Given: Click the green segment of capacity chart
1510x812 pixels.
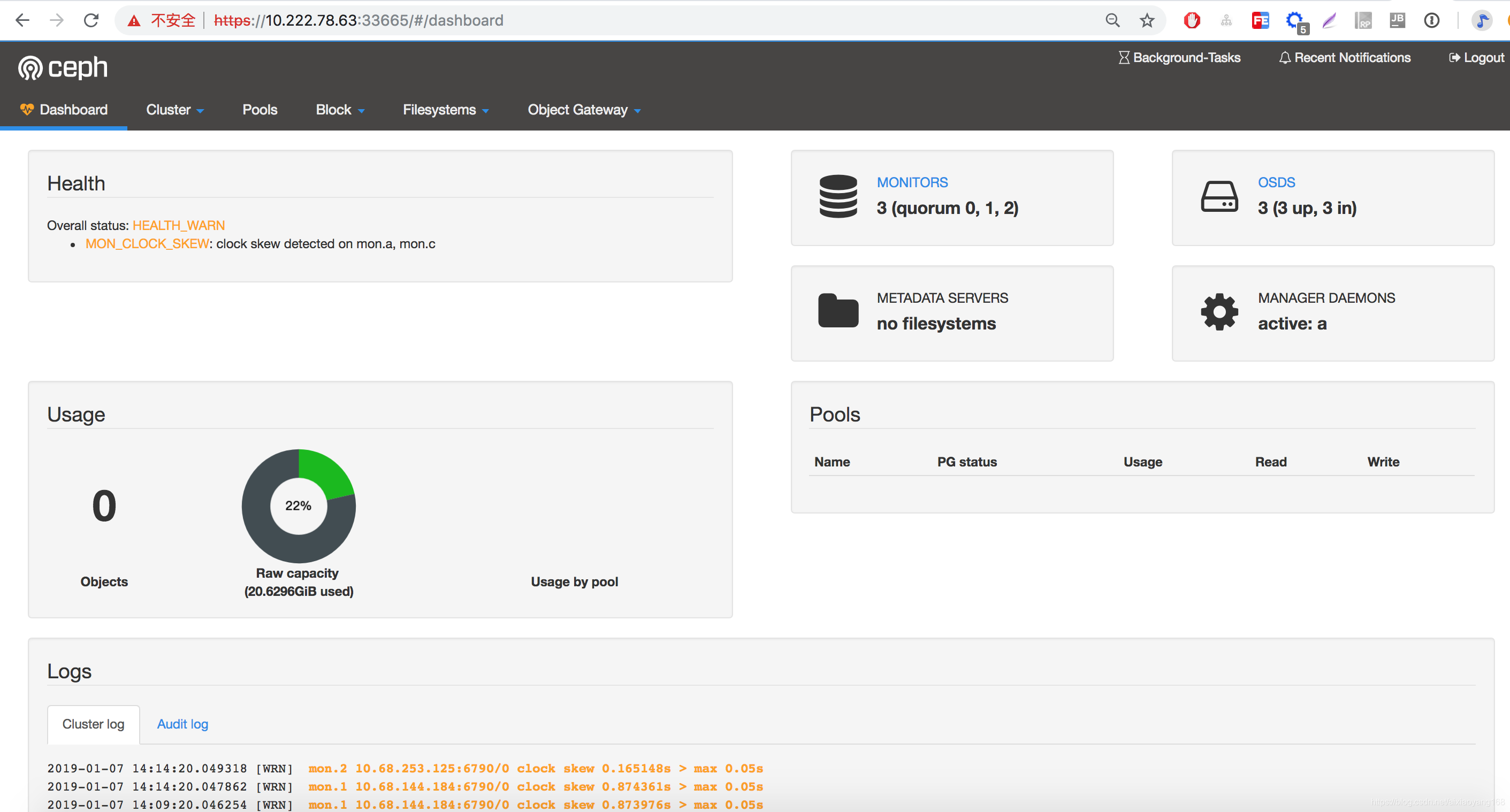Looking at the screenshot, I should coord(324,473).
